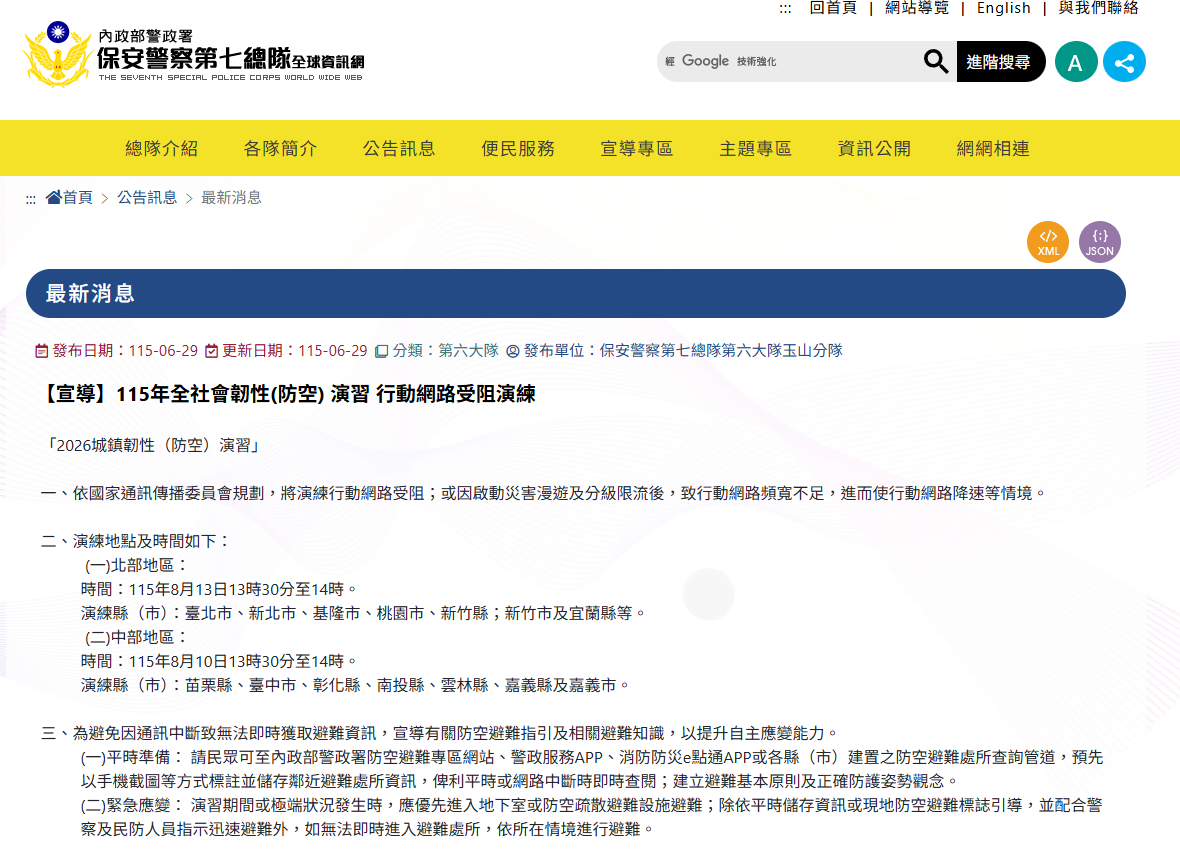Click 最新消息 breadcrumb text
Screen dimensions: 1180x859
pyautogui.click(x=231, y=197)
